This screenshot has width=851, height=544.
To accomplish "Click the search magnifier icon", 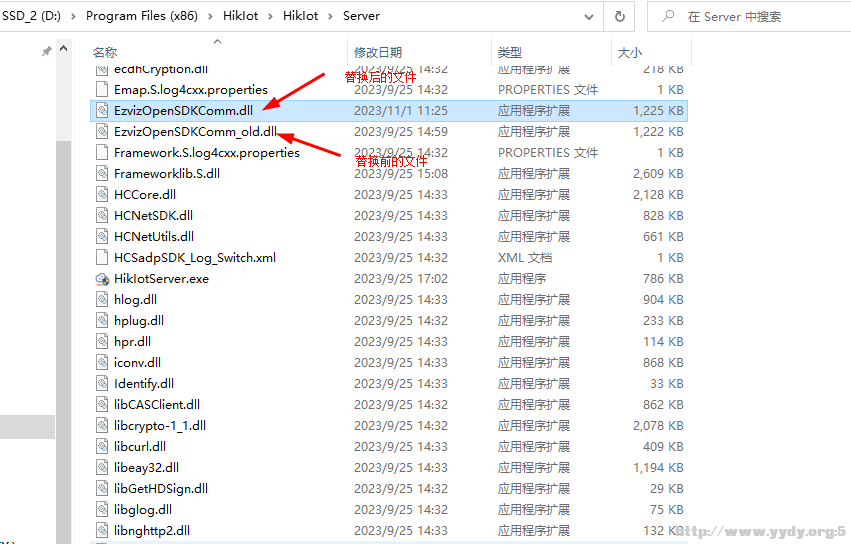I will click(x=668, y=16).
